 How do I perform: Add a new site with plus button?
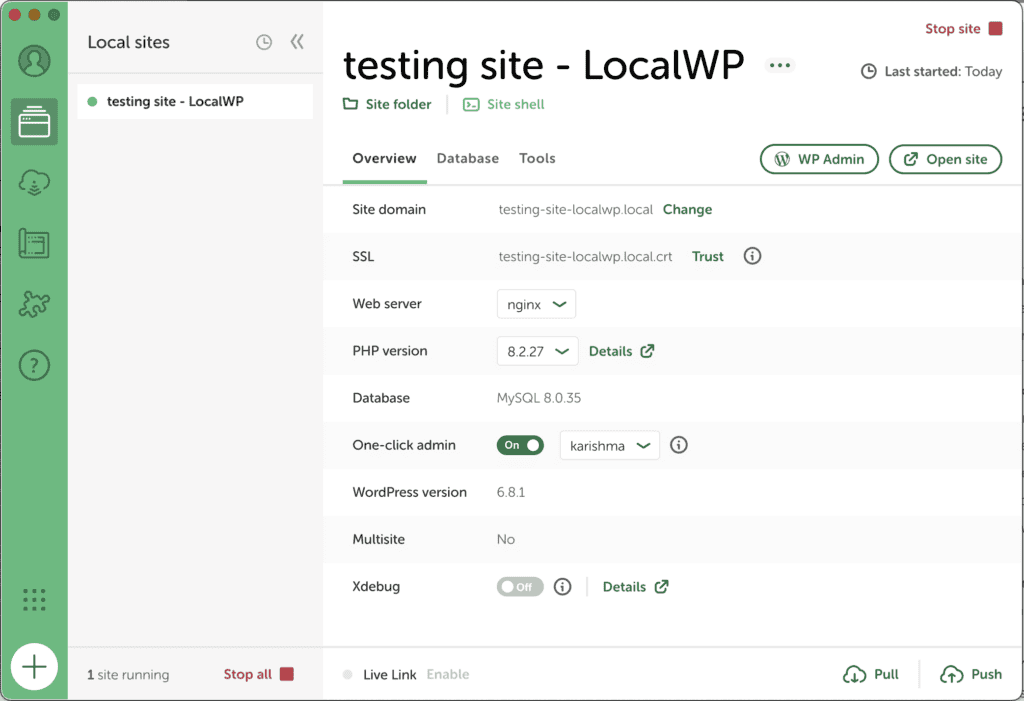point(34,667)
